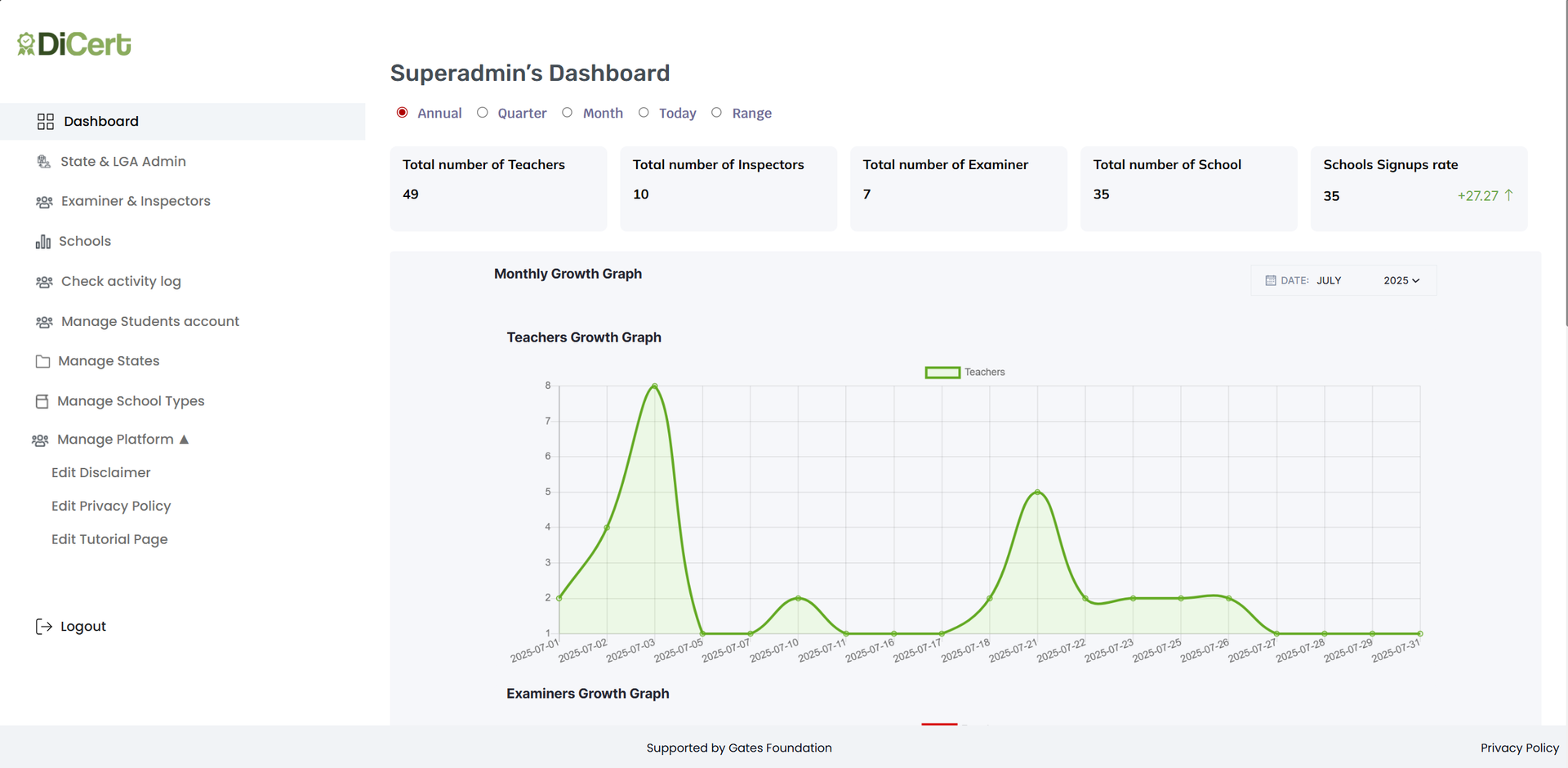Click the Schools bar-chart icon
The image size is (1568, 768).
tap(43, 241)
